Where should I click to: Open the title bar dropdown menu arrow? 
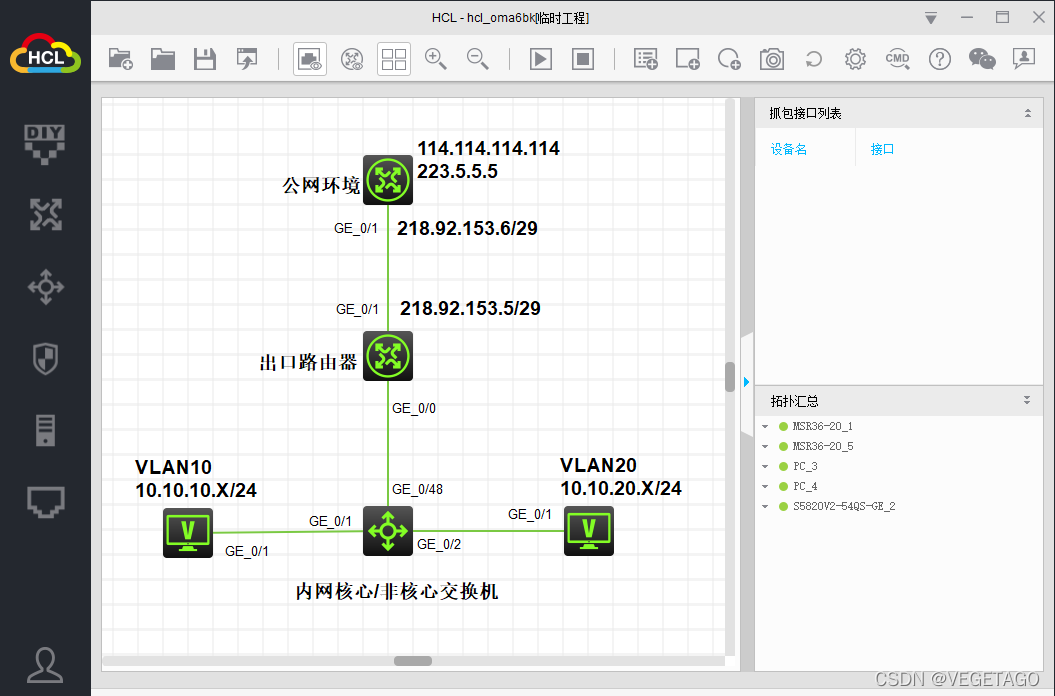[931, 18]
